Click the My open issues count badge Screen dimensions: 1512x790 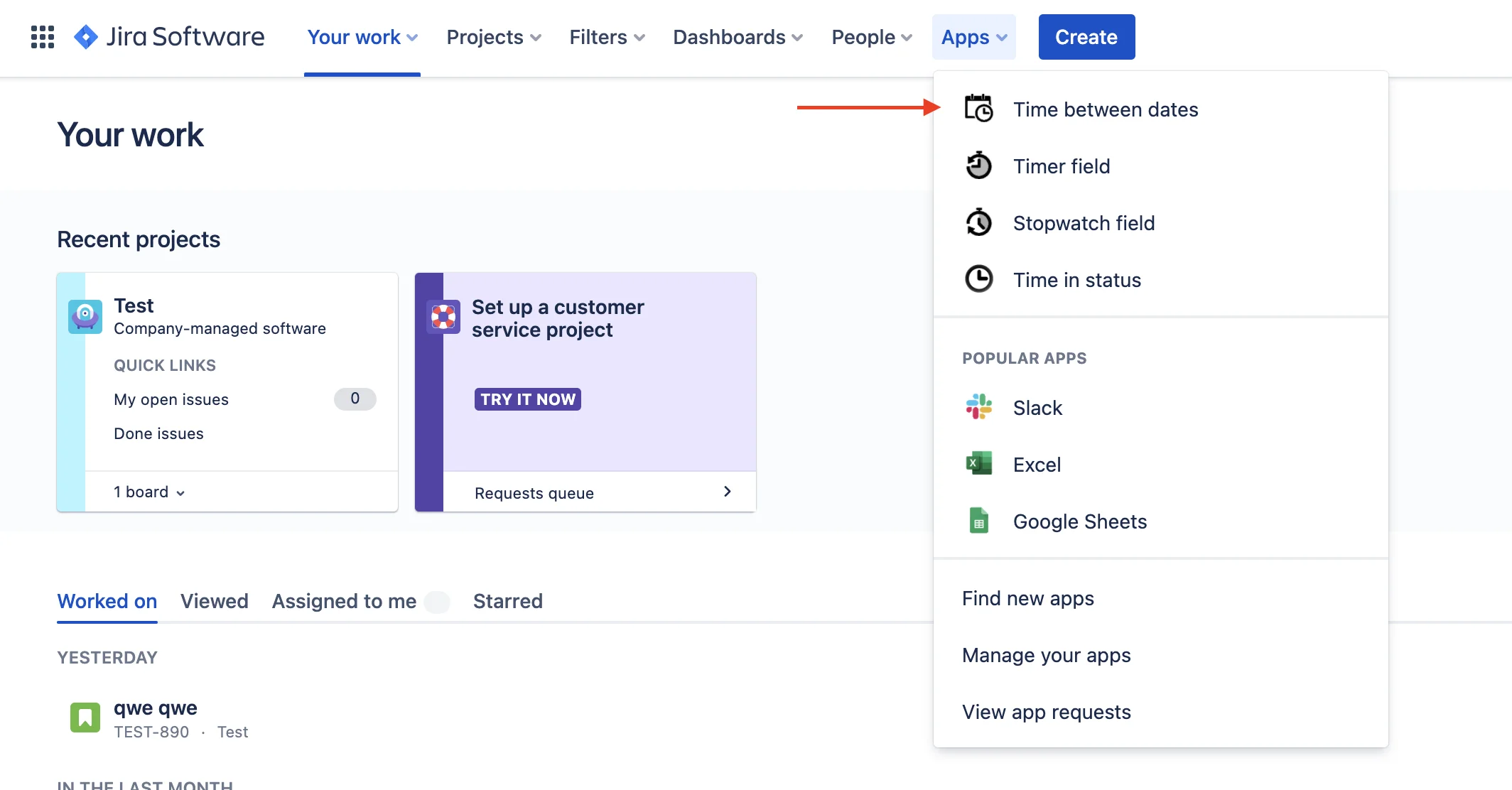(355, 399)
